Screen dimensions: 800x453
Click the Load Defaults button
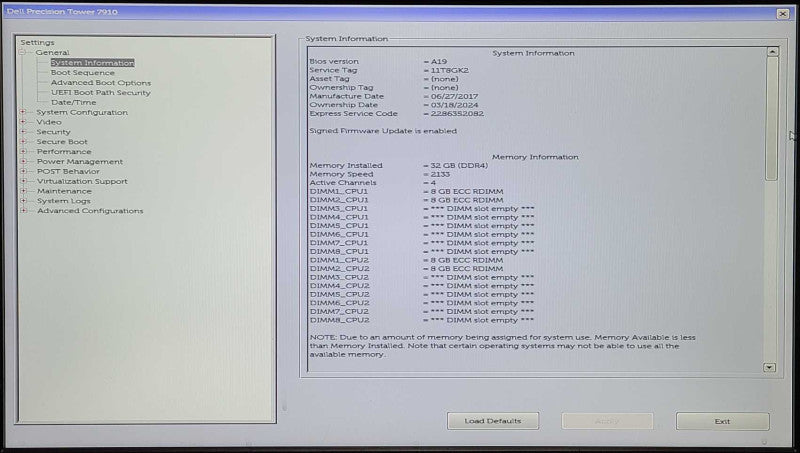[493, 421]
